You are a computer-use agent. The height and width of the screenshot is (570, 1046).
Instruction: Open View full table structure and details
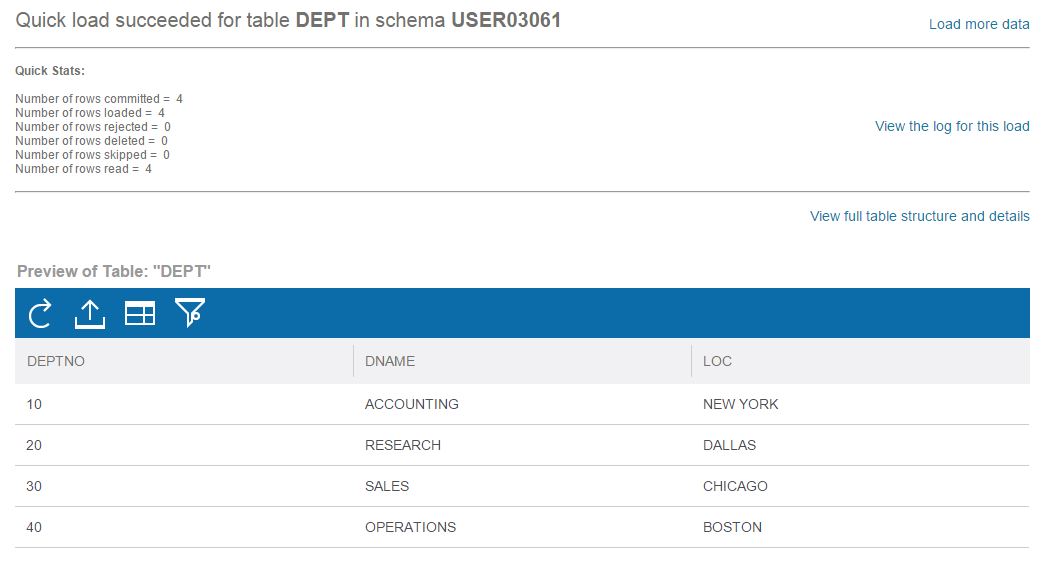click(x=919, y=216)
